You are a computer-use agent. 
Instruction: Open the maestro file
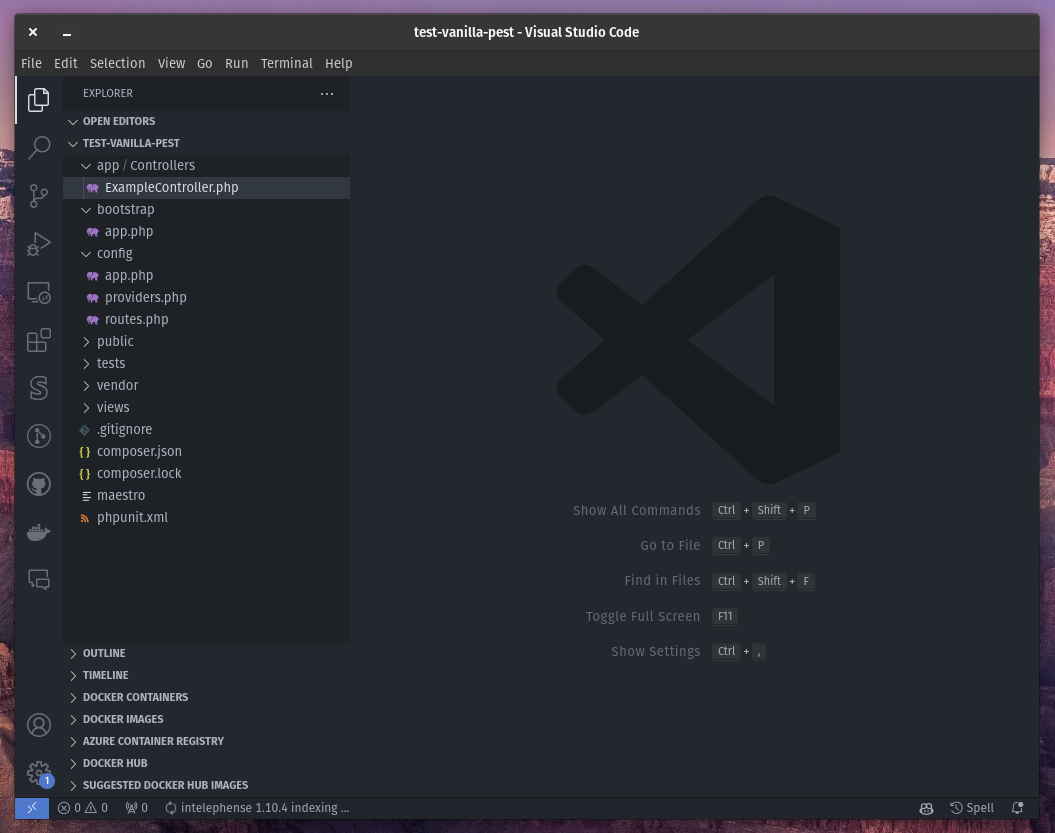coord(207,495)
